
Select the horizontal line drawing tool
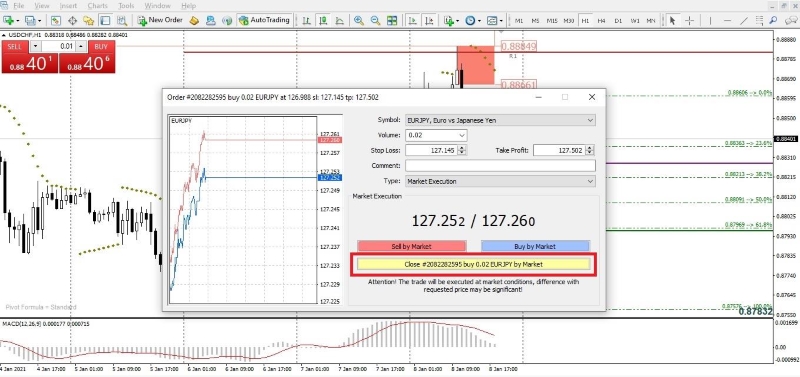(x=727, y=20)
